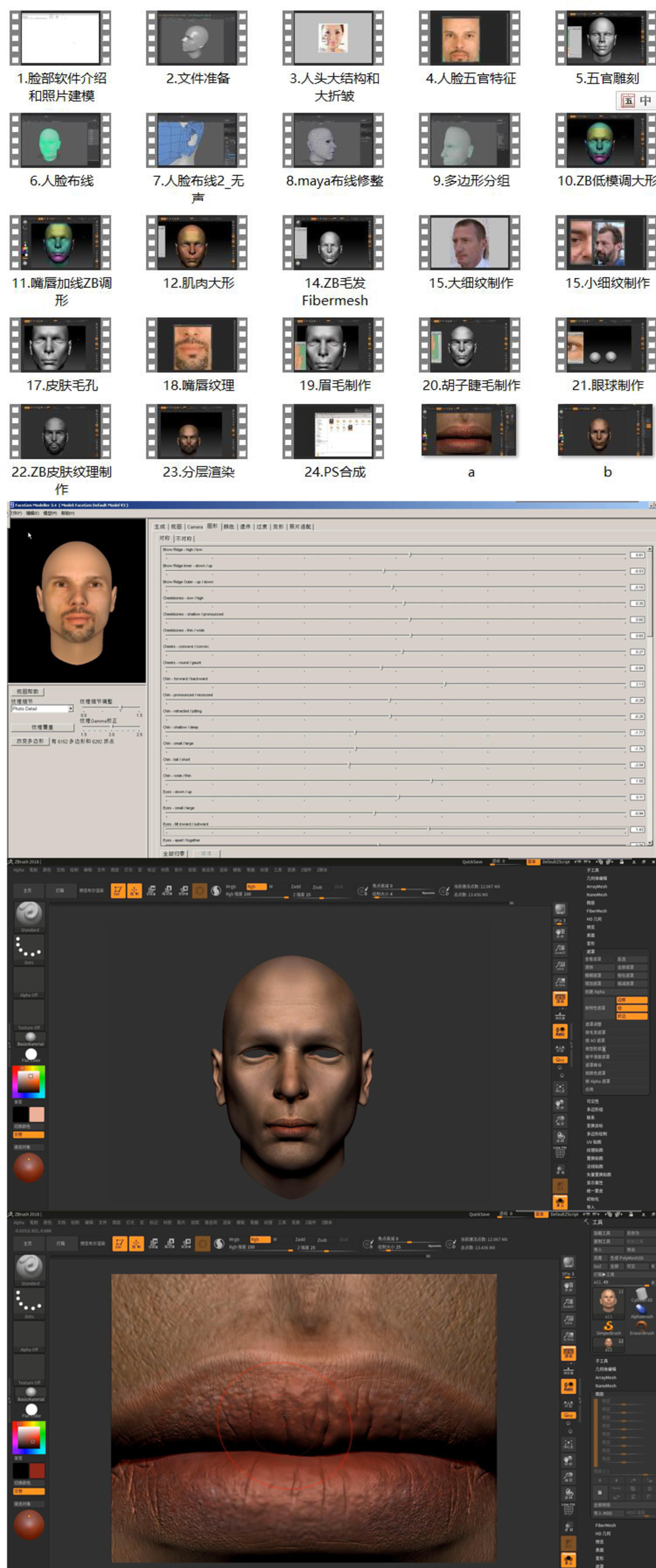Click 视图帮助 button in FaceGen
Screen dimensions: 656x1568
[x=28, y=692]
